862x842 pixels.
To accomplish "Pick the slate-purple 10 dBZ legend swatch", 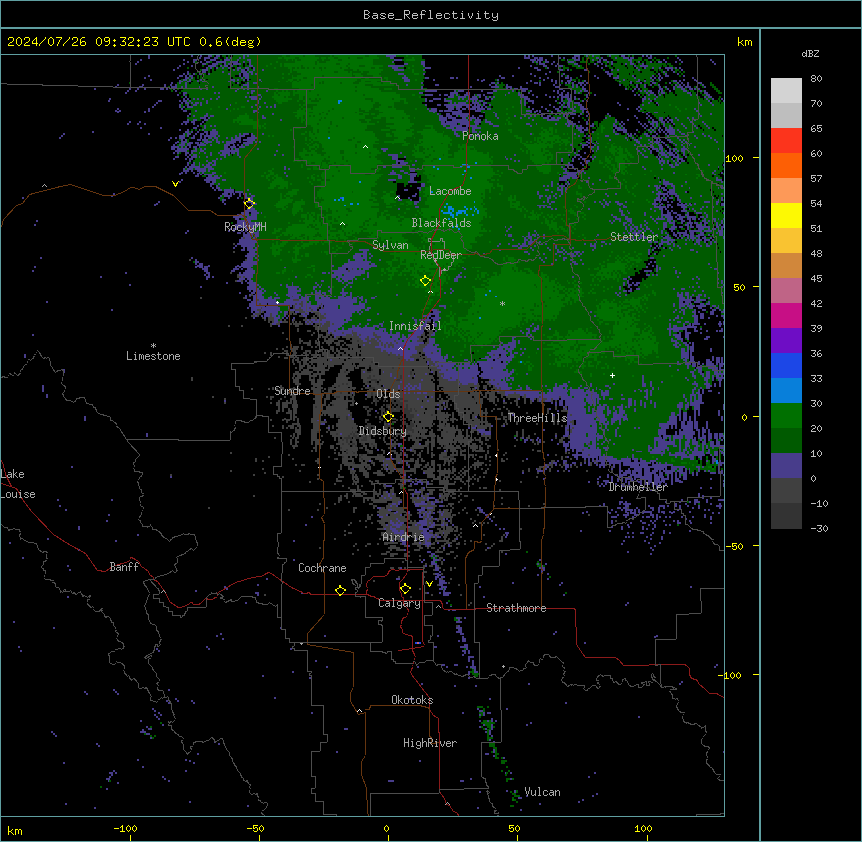I will pyautogui.click(x=786, y=466).
